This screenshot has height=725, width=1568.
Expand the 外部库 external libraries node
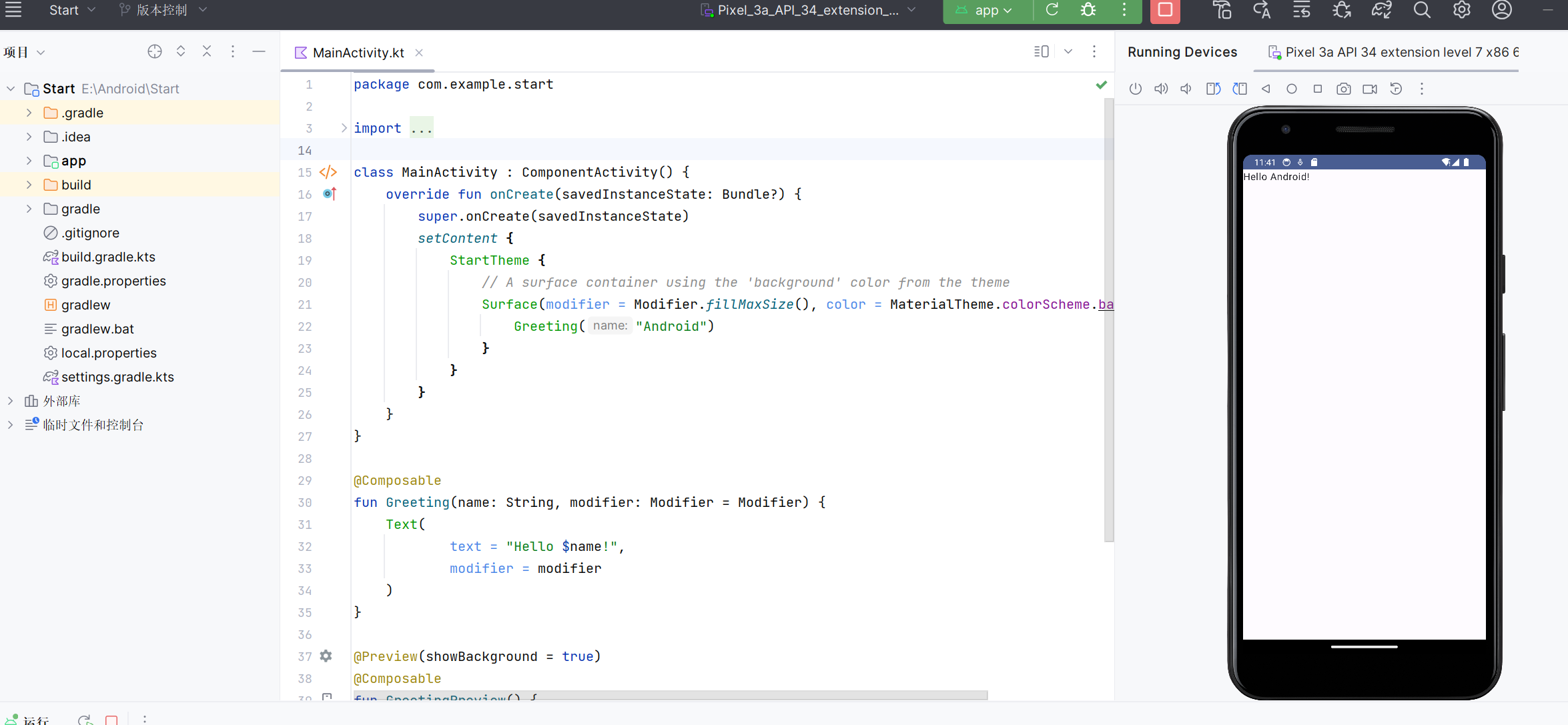pos(11,401)
